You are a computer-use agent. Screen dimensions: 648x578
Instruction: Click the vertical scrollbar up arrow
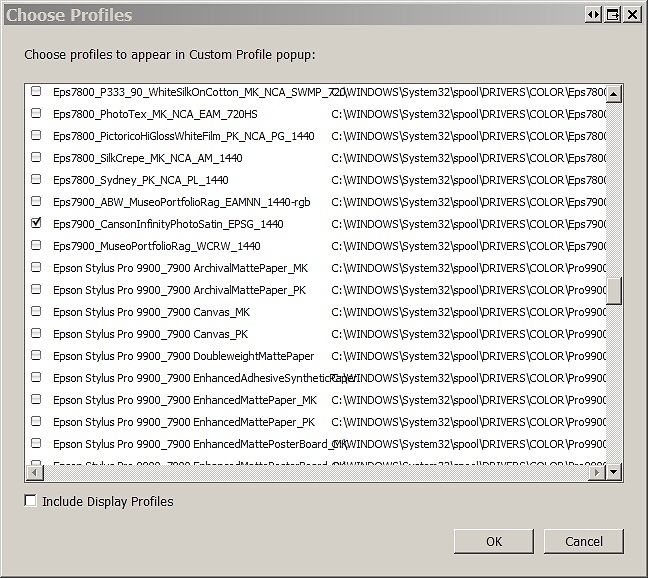click(x=614, y=94)
